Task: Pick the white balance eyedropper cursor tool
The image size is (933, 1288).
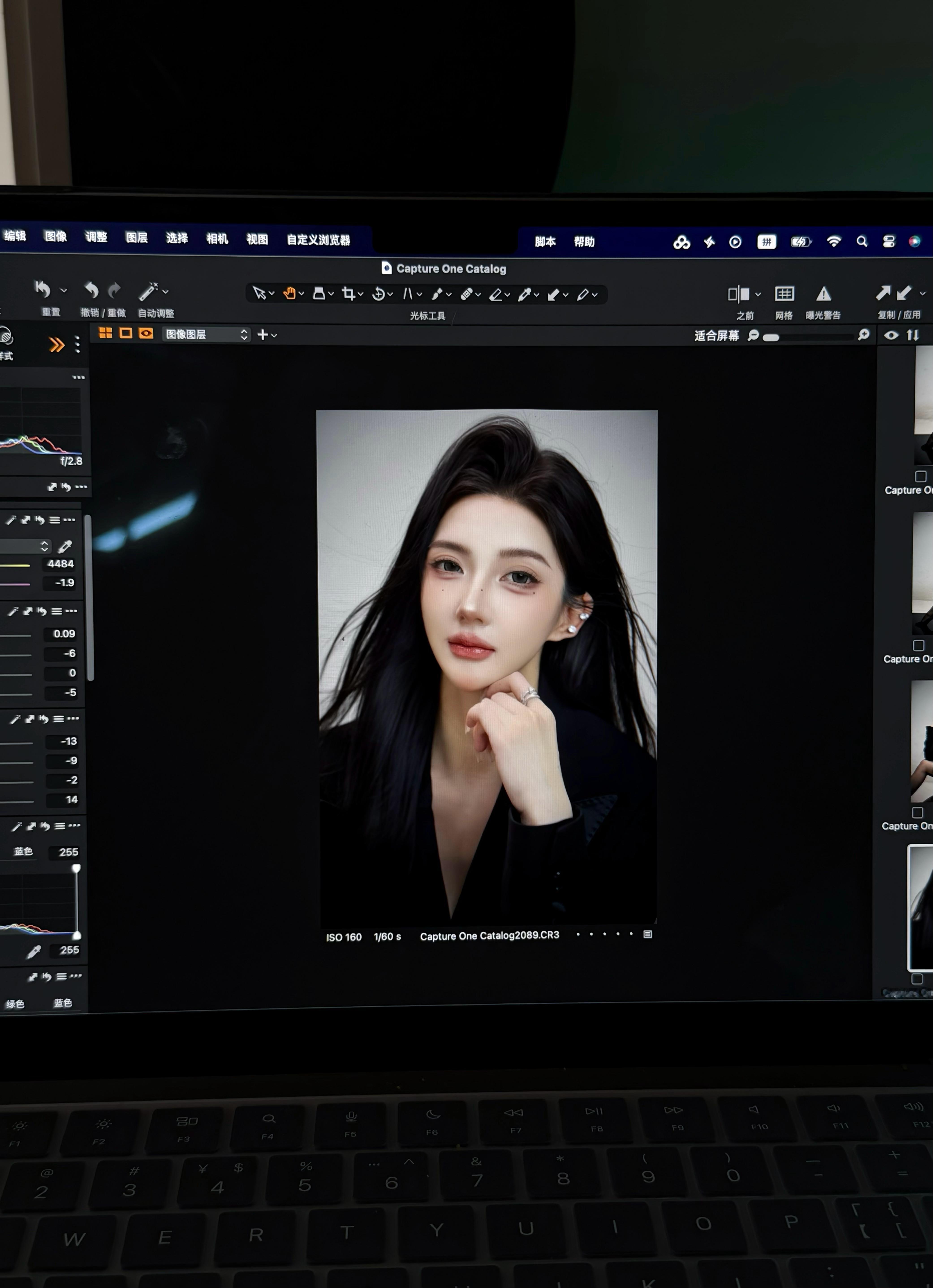Action: pos(525,294)
